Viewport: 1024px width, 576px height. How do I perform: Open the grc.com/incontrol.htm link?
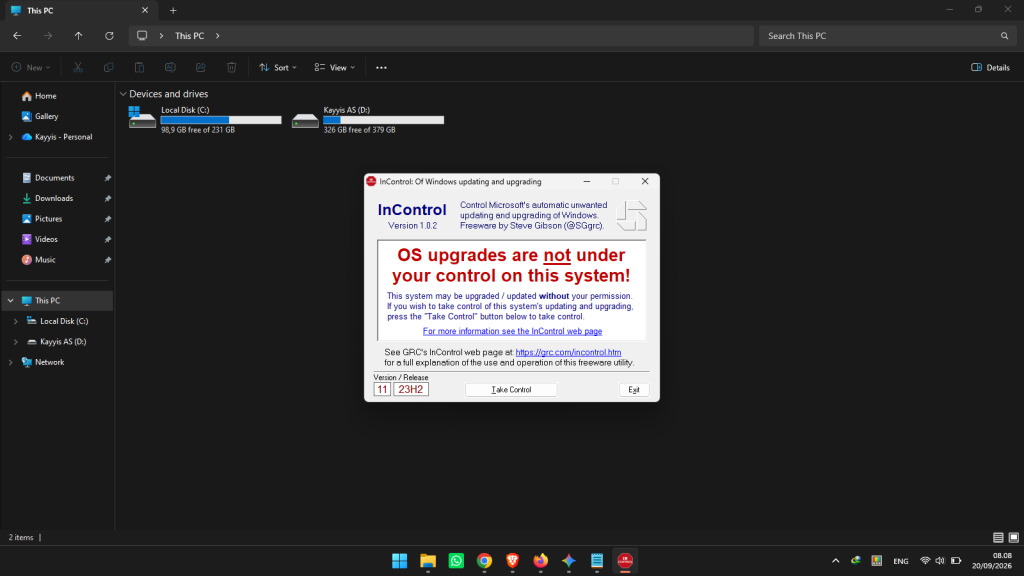click(x=568, y=352)
